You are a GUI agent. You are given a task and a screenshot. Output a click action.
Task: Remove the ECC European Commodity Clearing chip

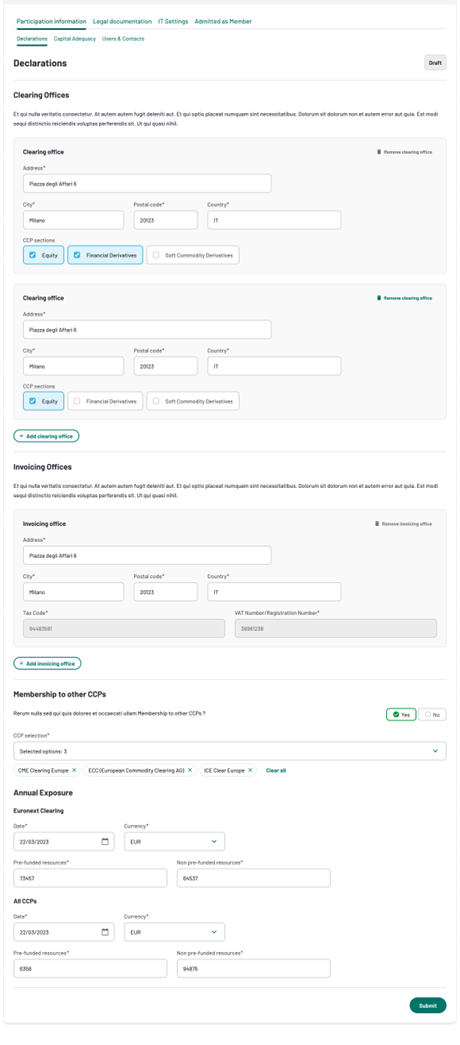[x=190, y=770]
